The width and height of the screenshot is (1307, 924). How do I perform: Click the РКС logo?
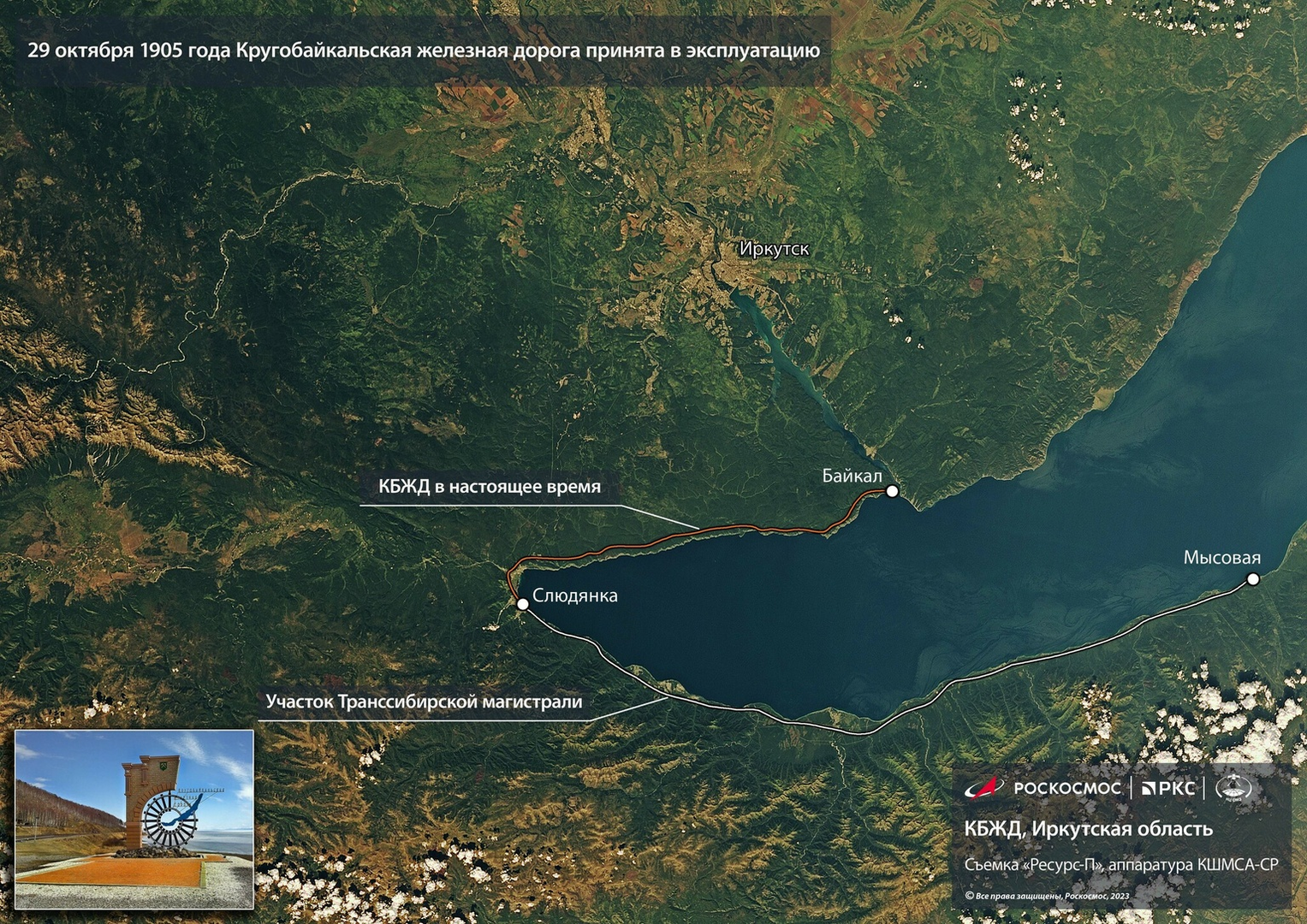[1168, 788]
